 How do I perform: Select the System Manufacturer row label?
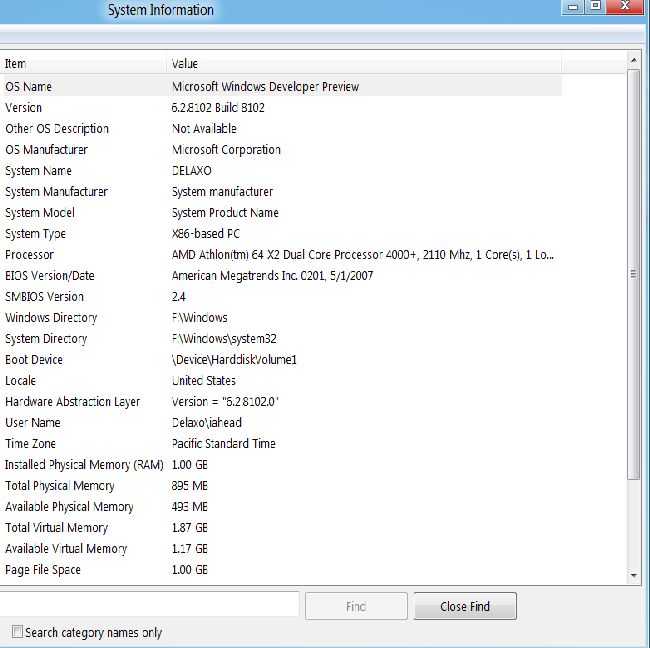click(x=56, y=192)
